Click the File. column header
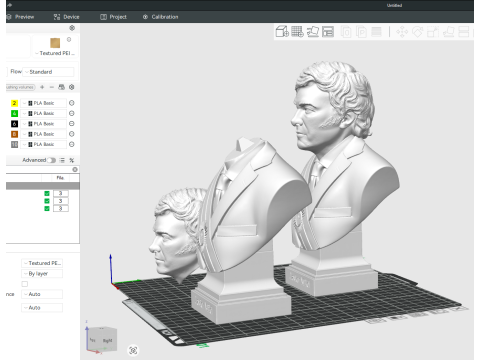Viewport: 480px width, 360px height. [60, 178]
